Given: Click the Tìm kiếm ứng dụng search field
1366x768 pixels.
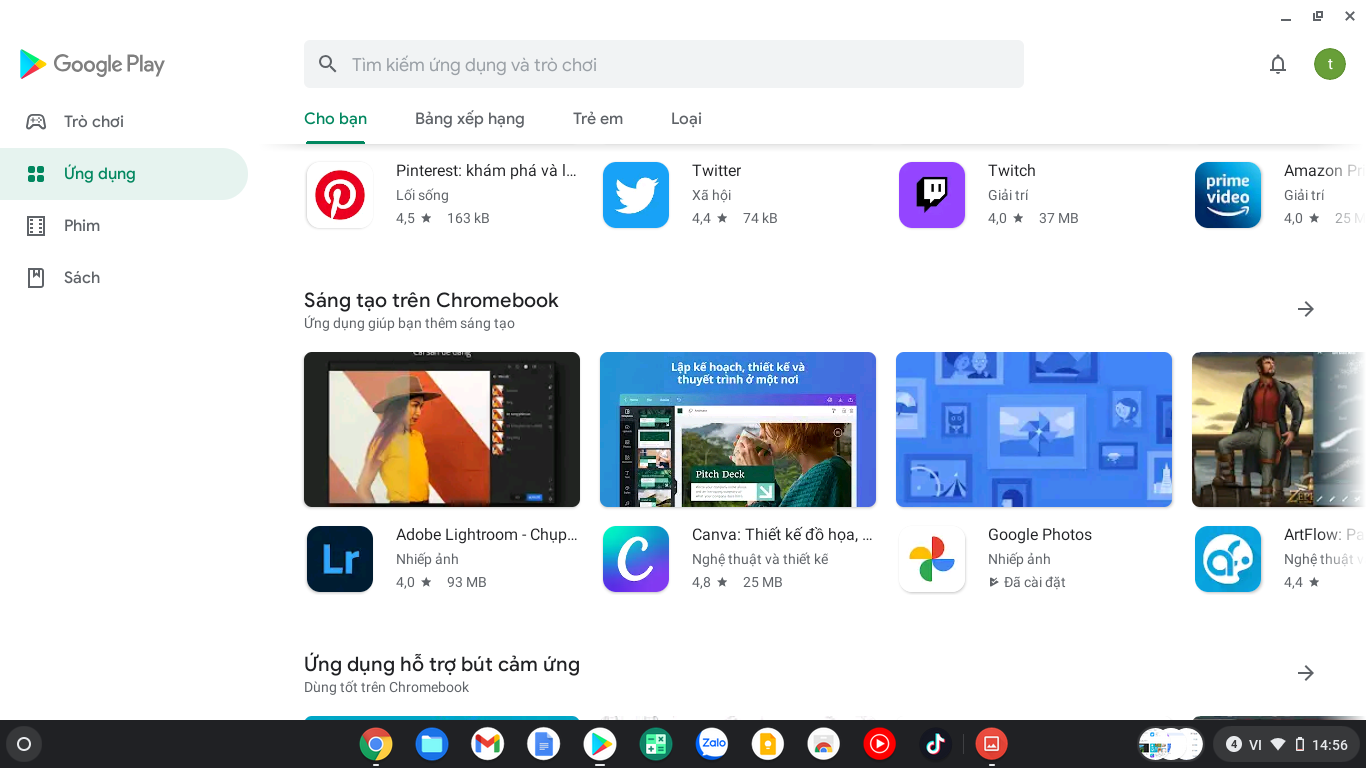Looking at the screenshot, I should pos(664,64).
